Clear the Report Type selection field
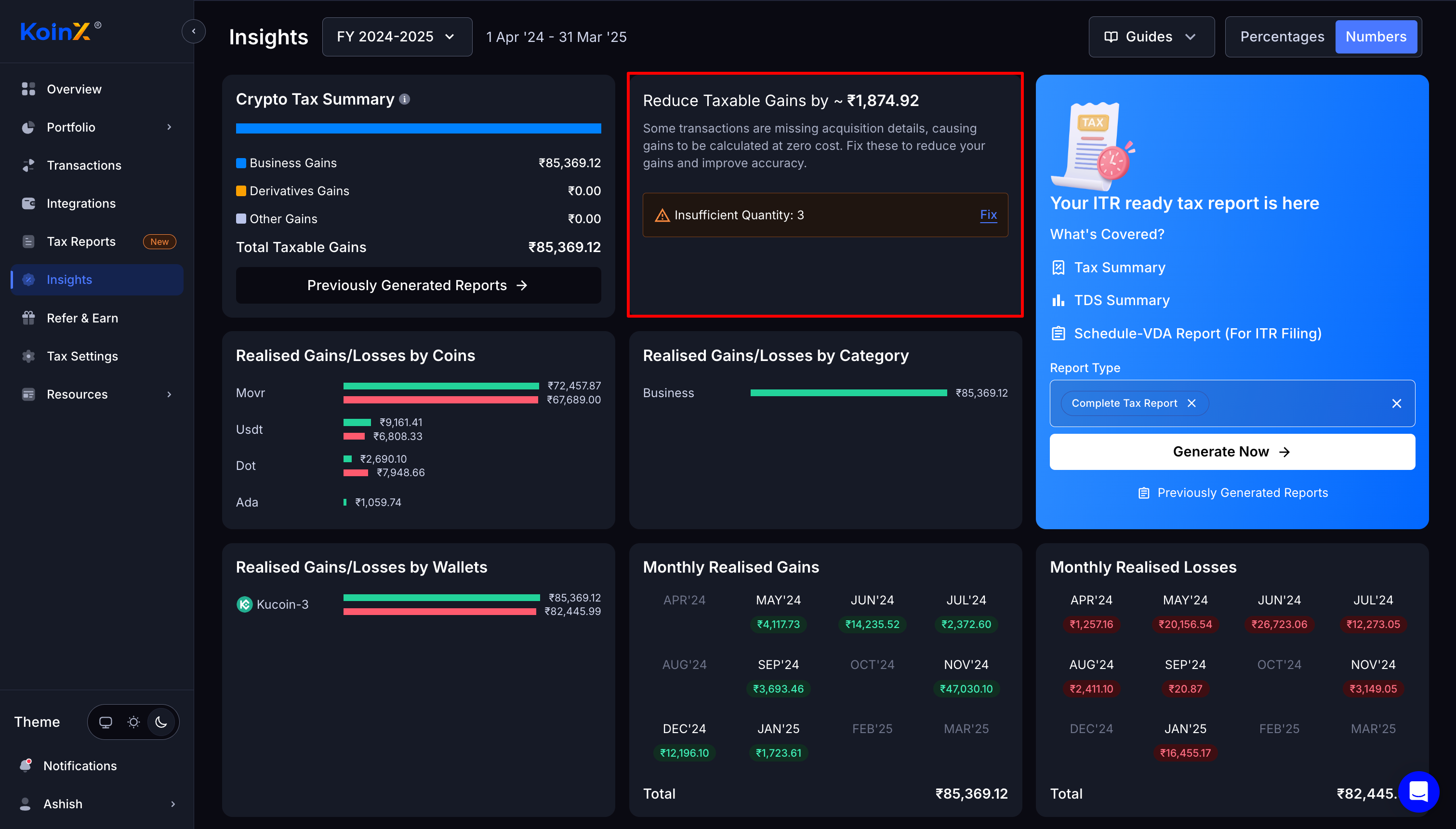Screen dimensions: 1456x829 pos(1396,403)
